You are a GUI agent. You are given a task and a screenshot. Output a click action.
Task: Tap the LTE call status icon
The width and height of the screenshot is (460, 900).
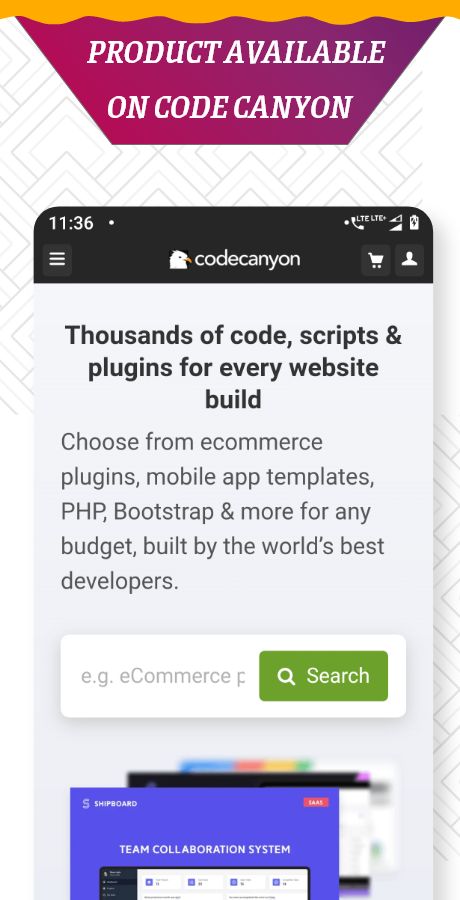pos(365,222)
